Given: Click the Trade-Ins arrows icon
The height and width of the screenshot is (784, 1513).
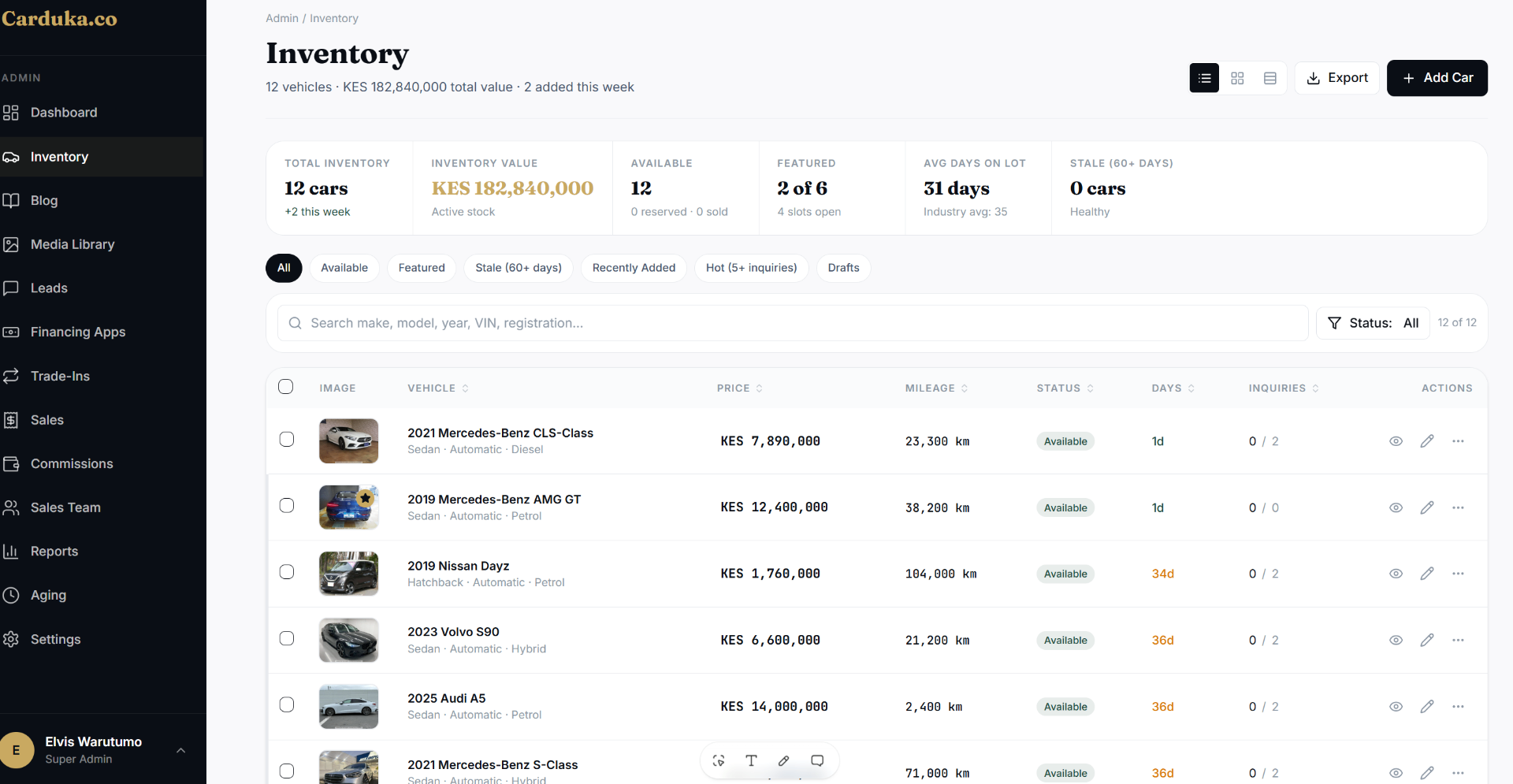Looking at the screenshot, I should [11, 376].
